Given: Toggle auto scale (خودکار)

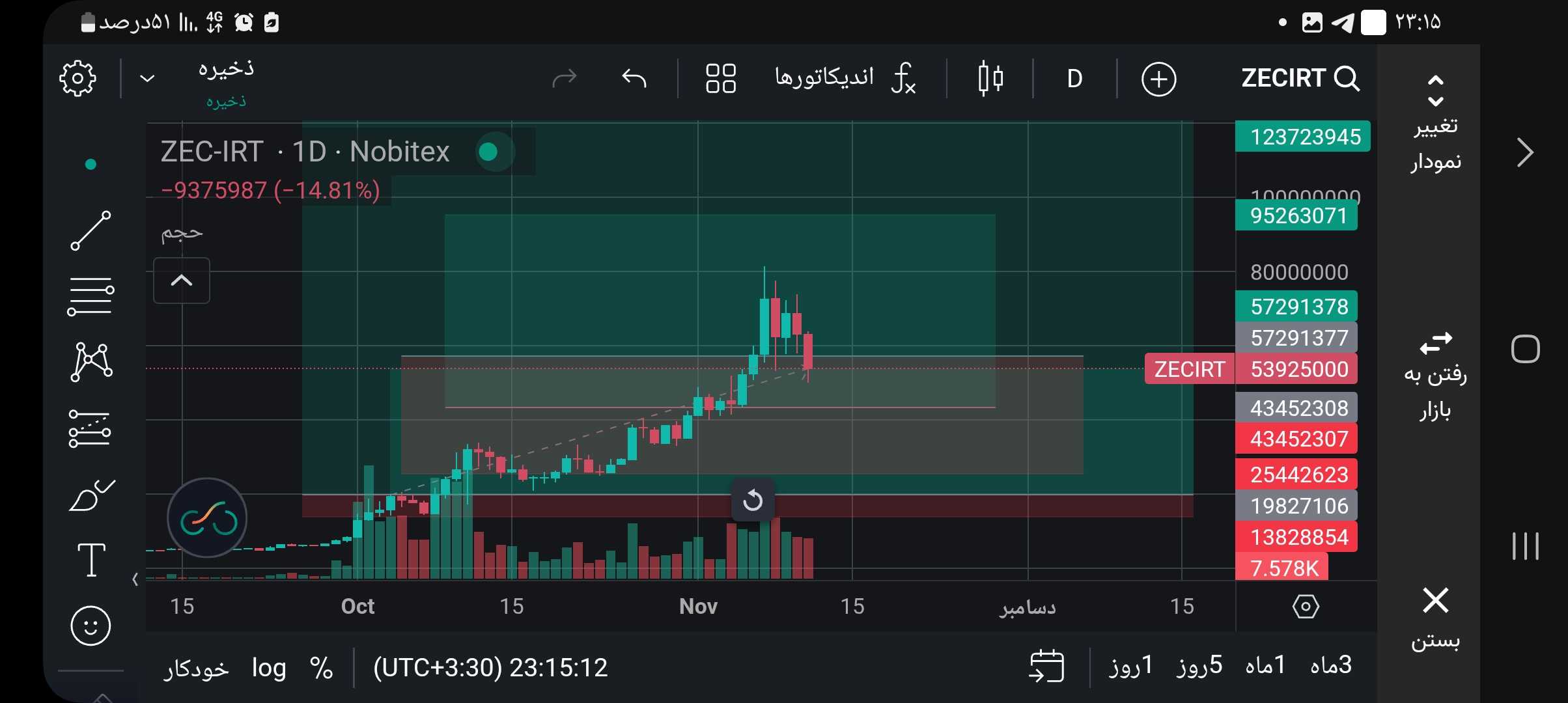Looking at the screenshot, I should pos(196,669).
